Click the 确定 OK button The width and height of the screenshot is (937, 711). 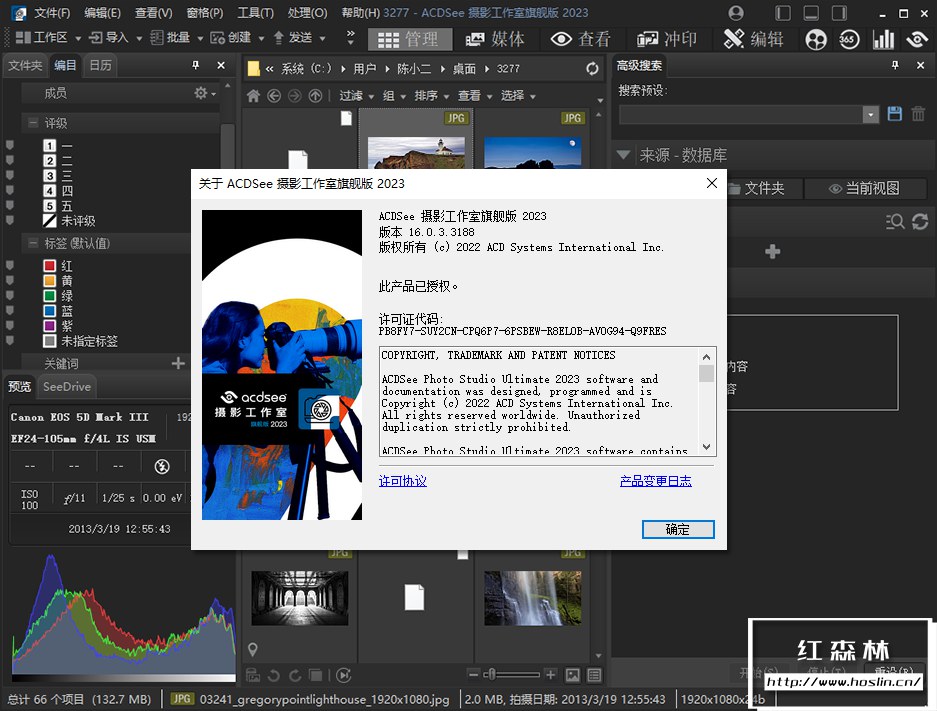point(678,529)
